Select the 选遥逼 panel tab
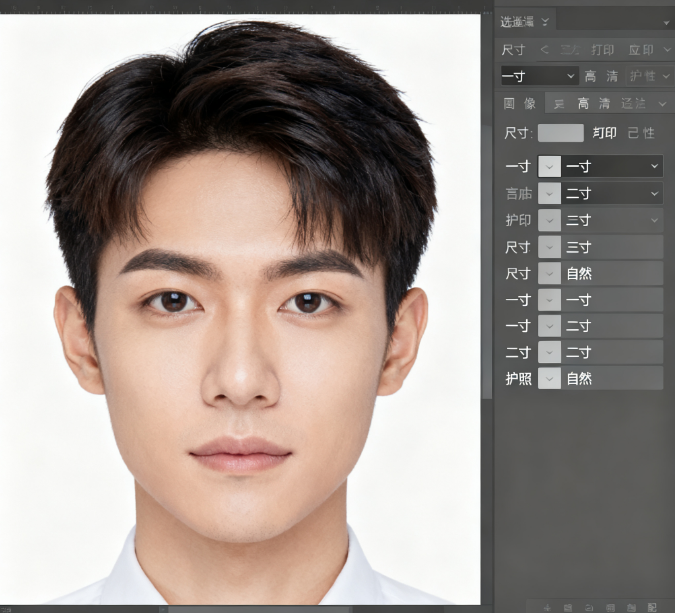The height and width of the screenshot is (613, 675). (x=518, y=21)
